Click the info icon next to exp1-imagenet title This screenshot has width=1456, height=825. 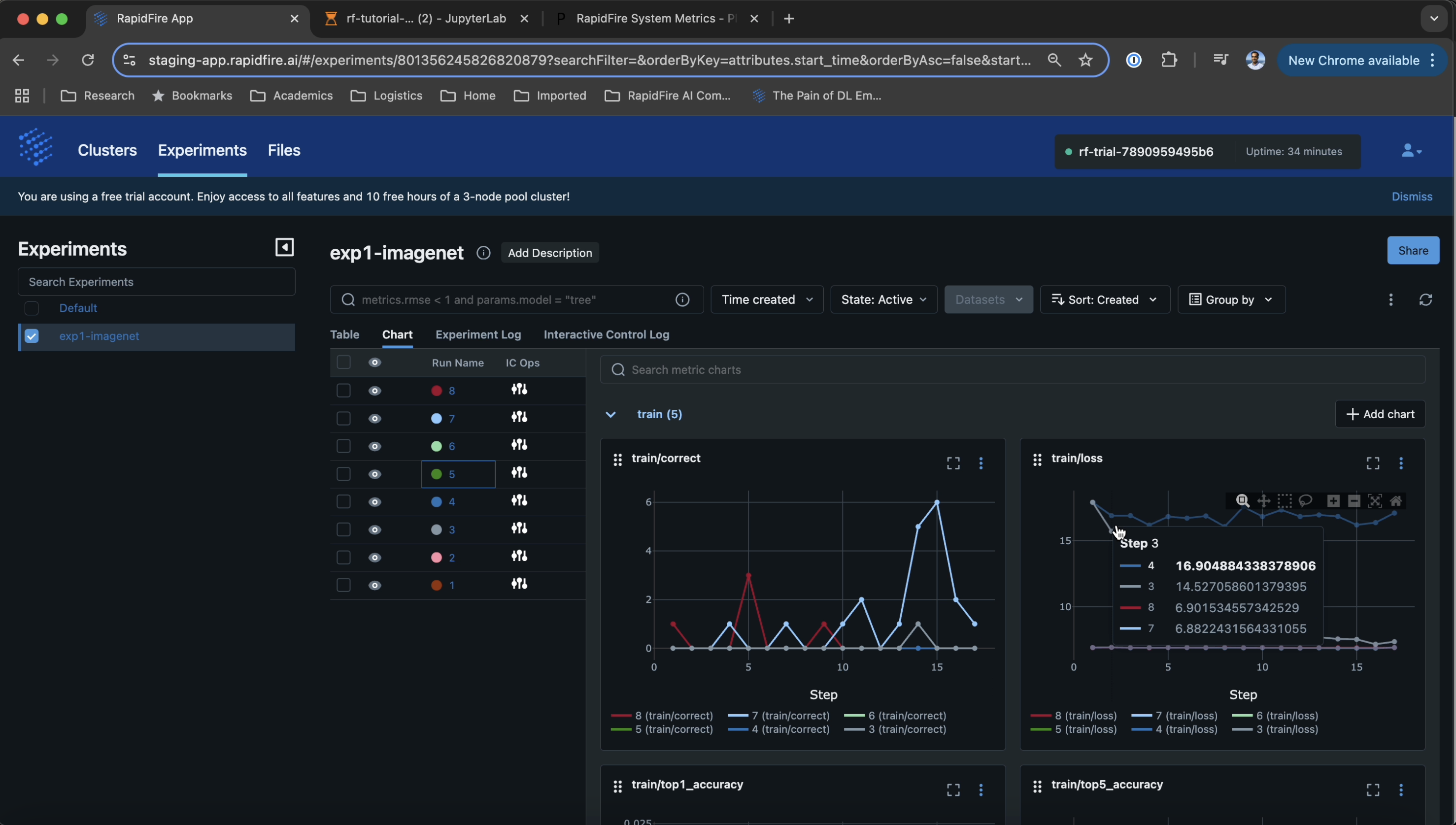[483, 253]
